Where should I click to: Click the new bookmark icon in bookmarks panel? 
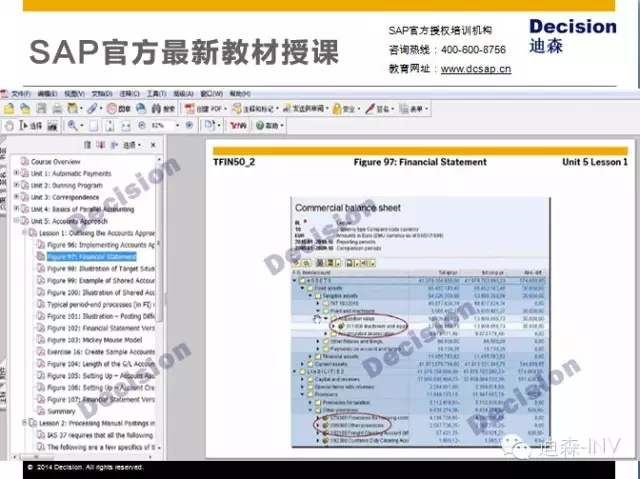100,145
